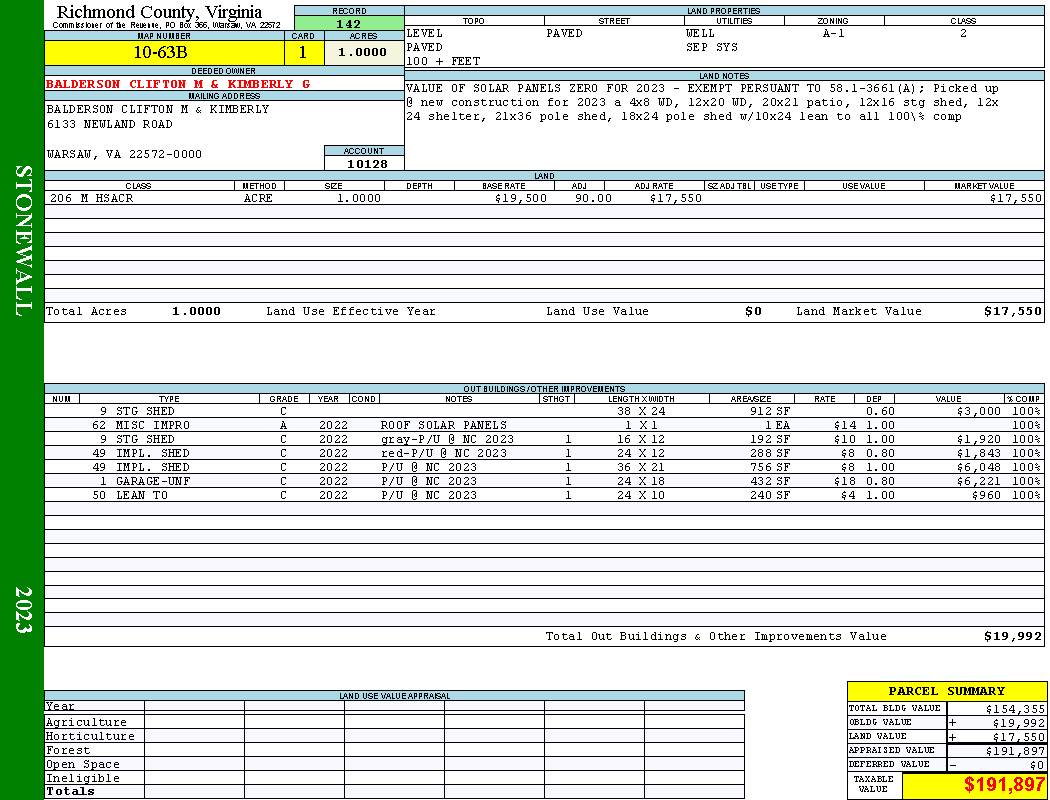Viewport: 1050px width, 800px height.
Task: Click WARSAW, VA 22572-0000 text
Action: point(124,155)
